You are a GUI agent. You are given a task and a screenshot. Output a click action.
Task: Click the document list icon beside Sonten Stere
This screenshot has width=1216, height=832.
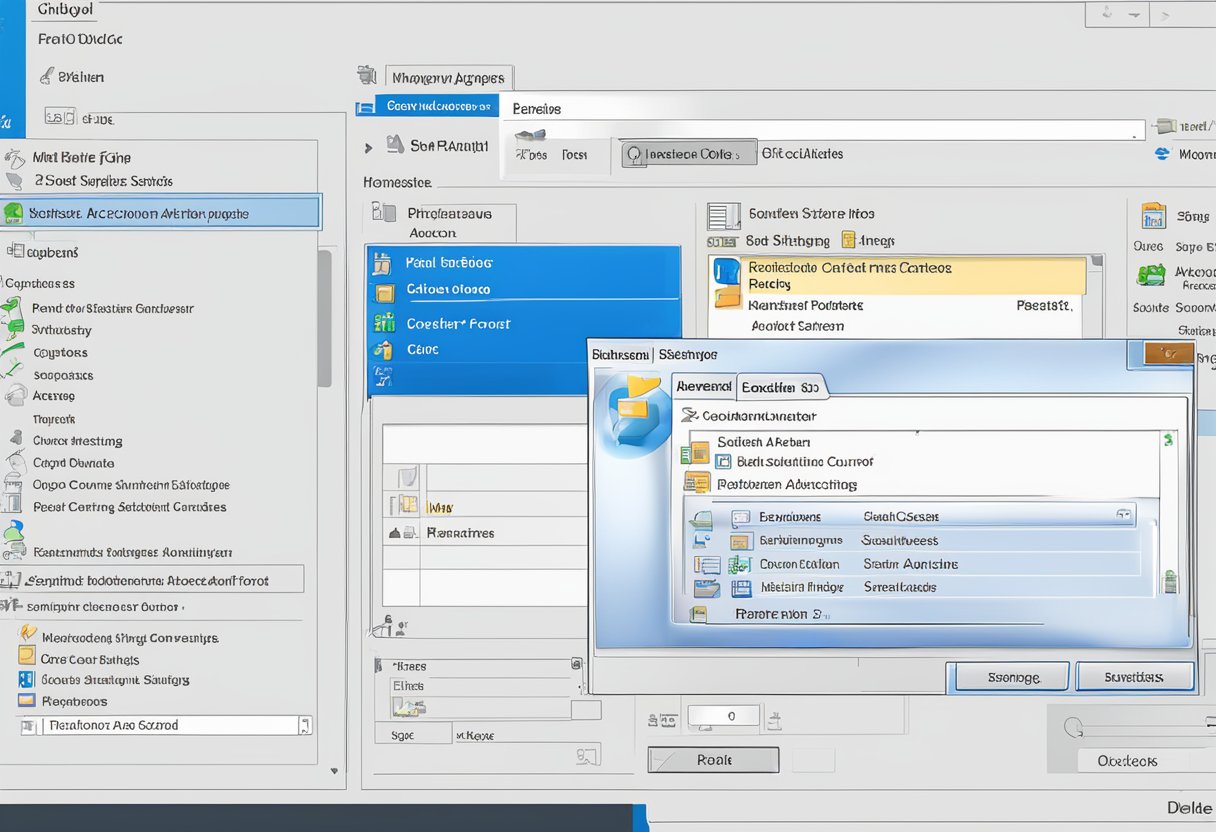click(719, 214)
